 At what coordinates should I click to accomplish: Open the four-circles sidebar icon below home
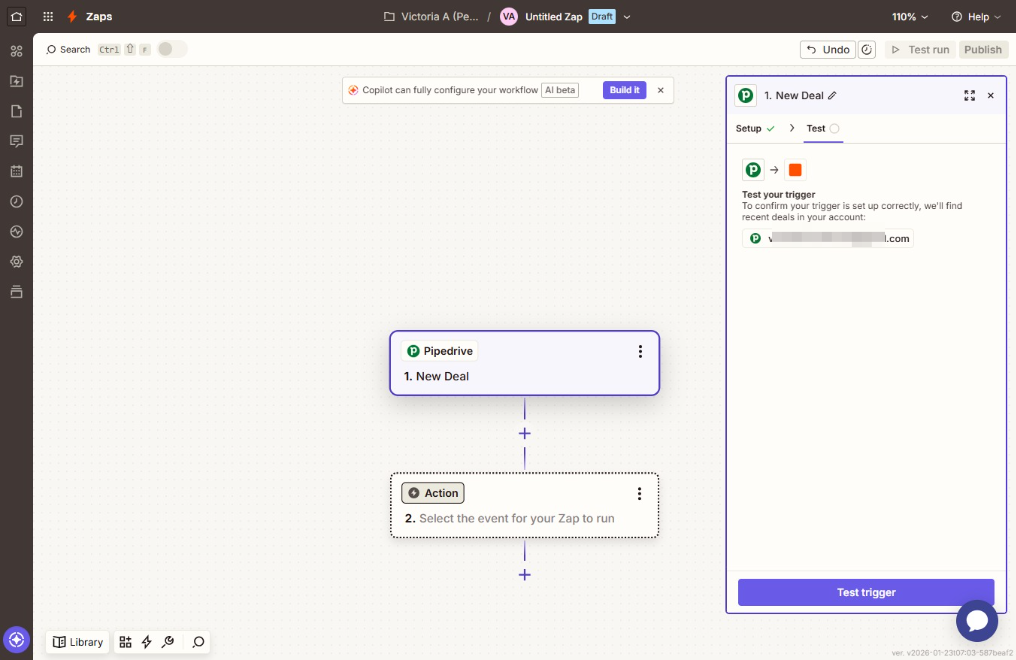[x=16, y=51]
